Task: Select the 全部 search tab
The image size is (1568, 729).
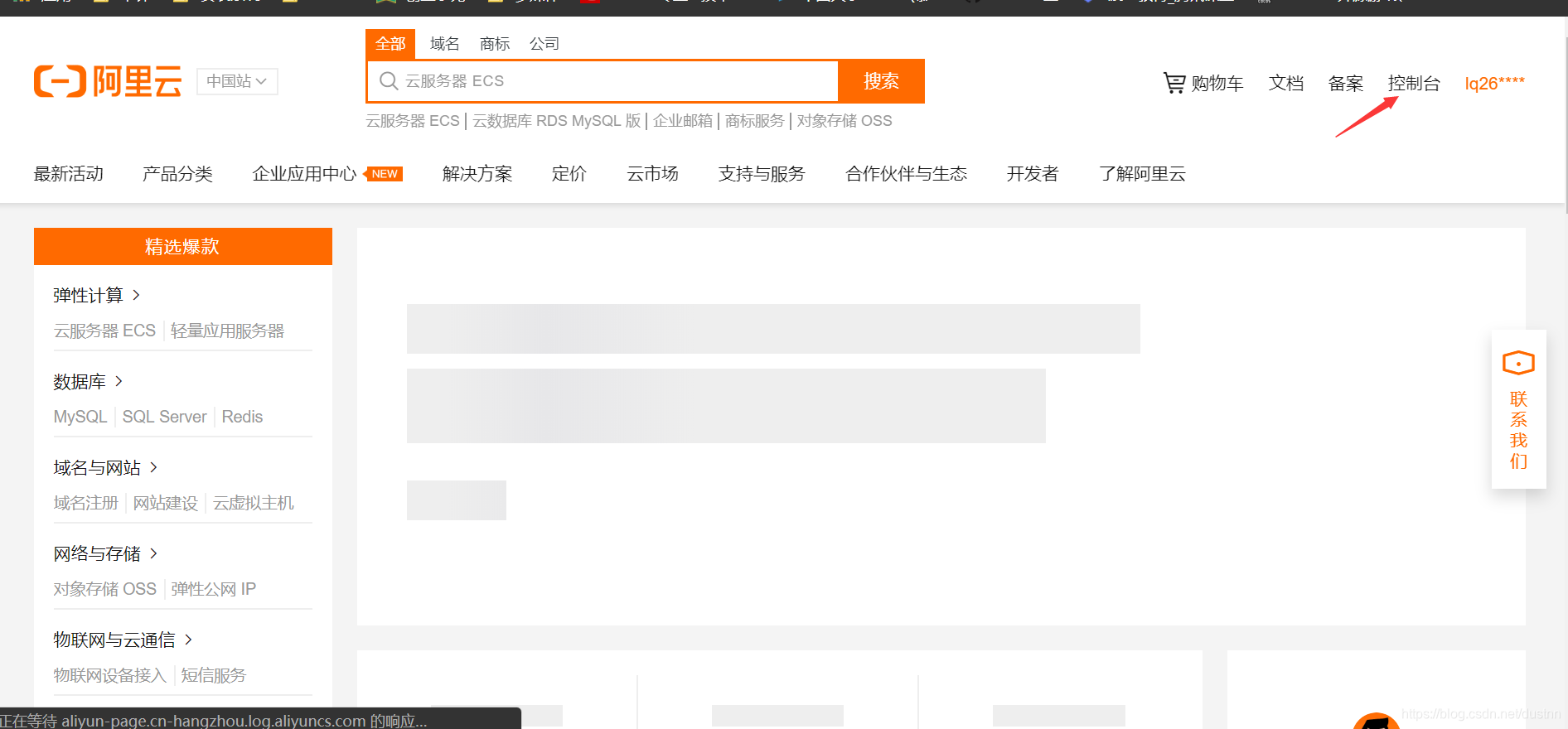Action: (390, 44)
